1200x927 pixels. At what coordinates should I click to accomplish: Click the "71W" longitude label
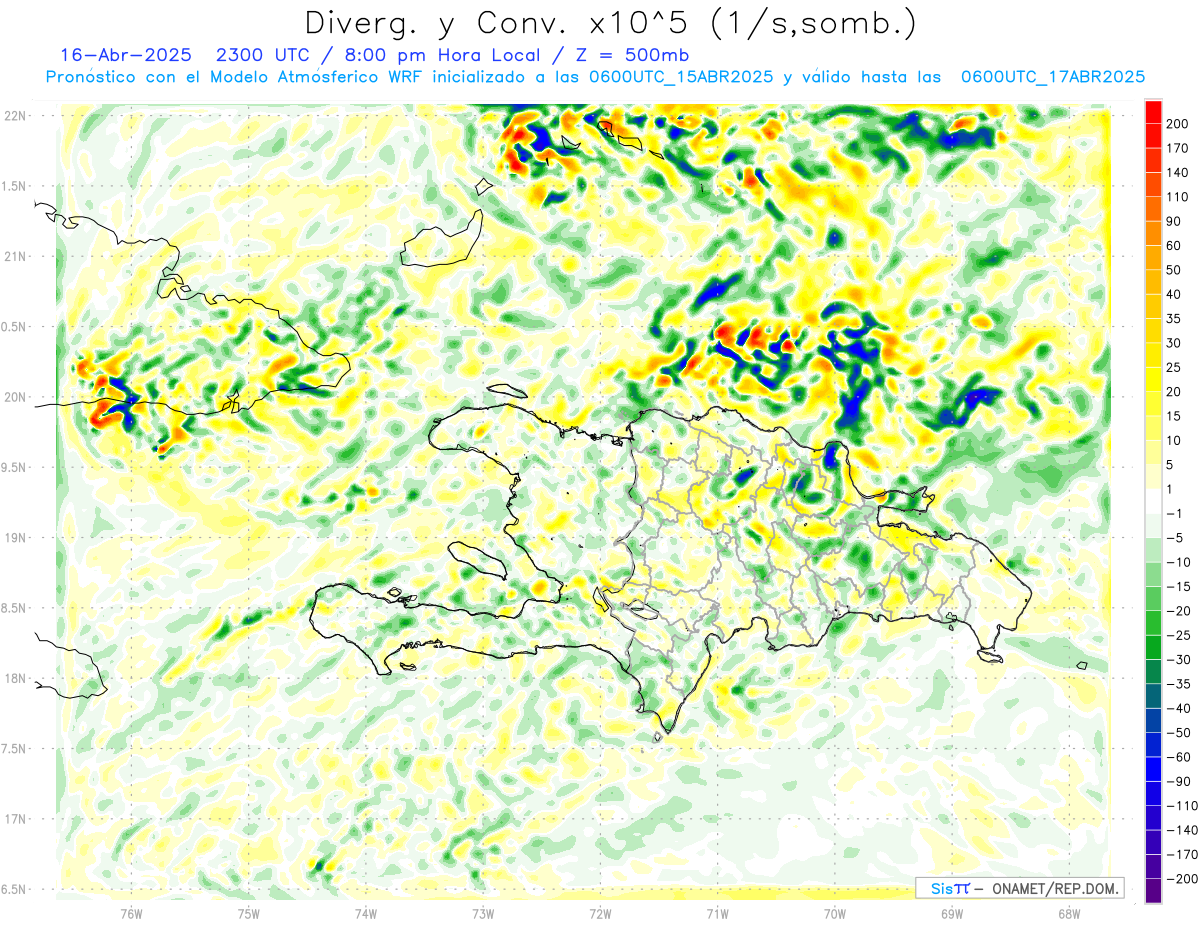point(717,914)
